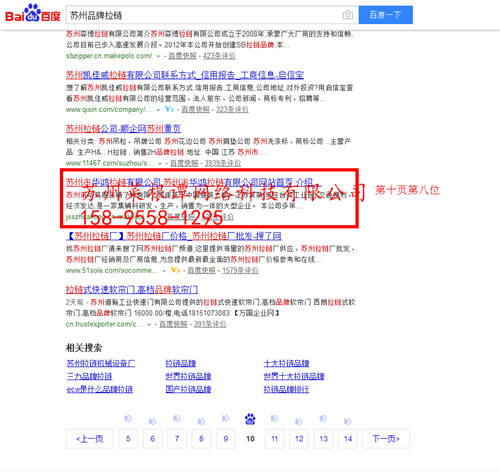This screenshot has width=500, height=472.
Task: Search related term 世界十大拉链品牌
Action: tap(294, 376)
